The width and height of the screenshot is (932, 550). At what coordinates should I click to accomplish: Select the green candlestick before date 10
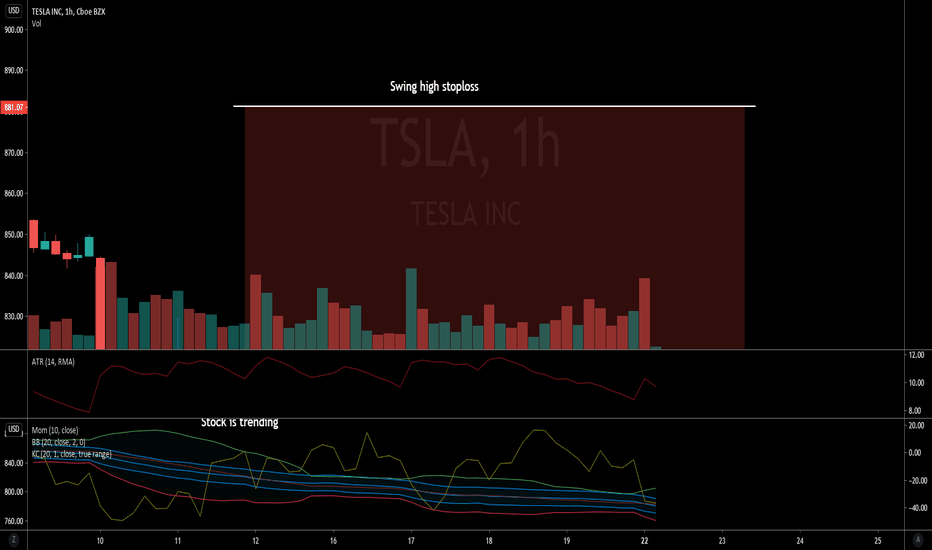89,246
